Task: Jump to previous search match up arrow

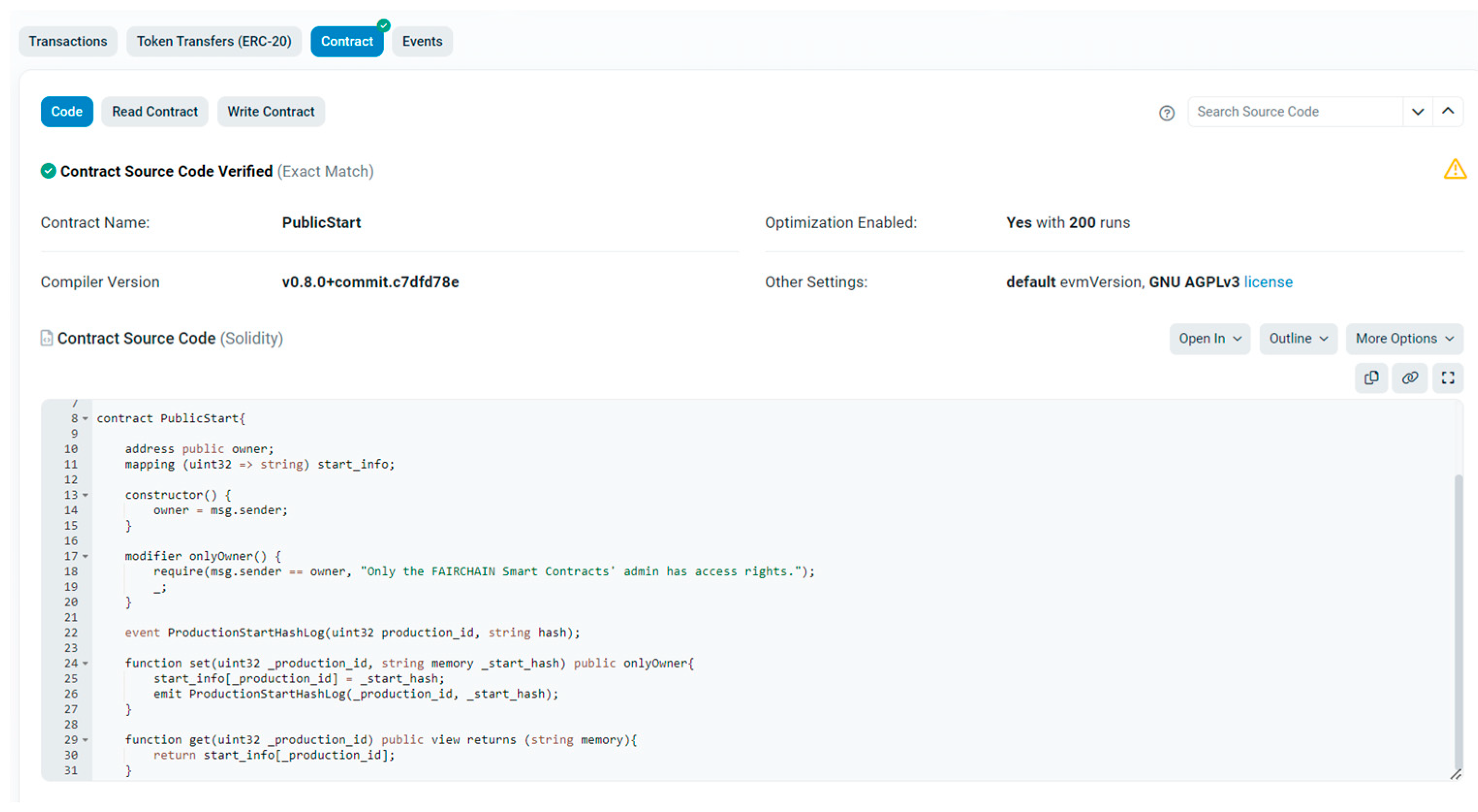Action: [x=1447, y=111]
